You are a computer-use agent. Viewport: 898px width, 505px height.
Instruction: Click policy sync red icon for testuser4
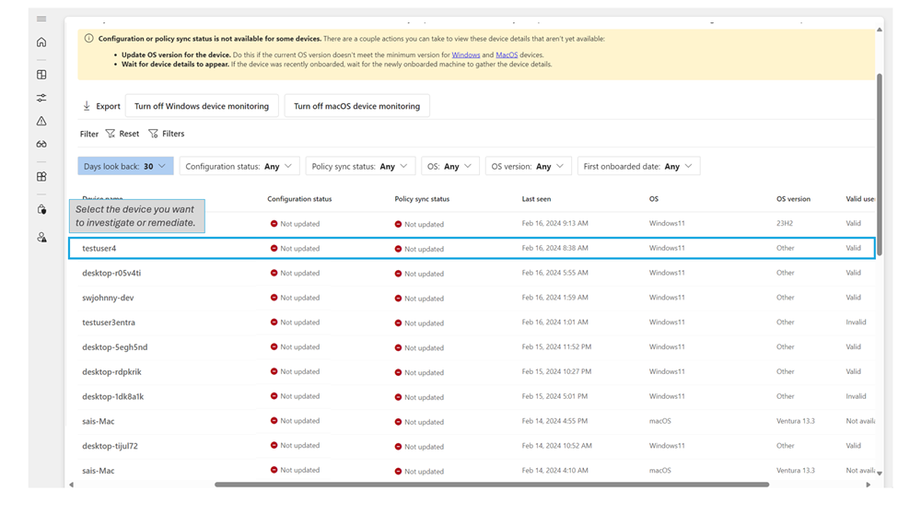coord(398,249)
